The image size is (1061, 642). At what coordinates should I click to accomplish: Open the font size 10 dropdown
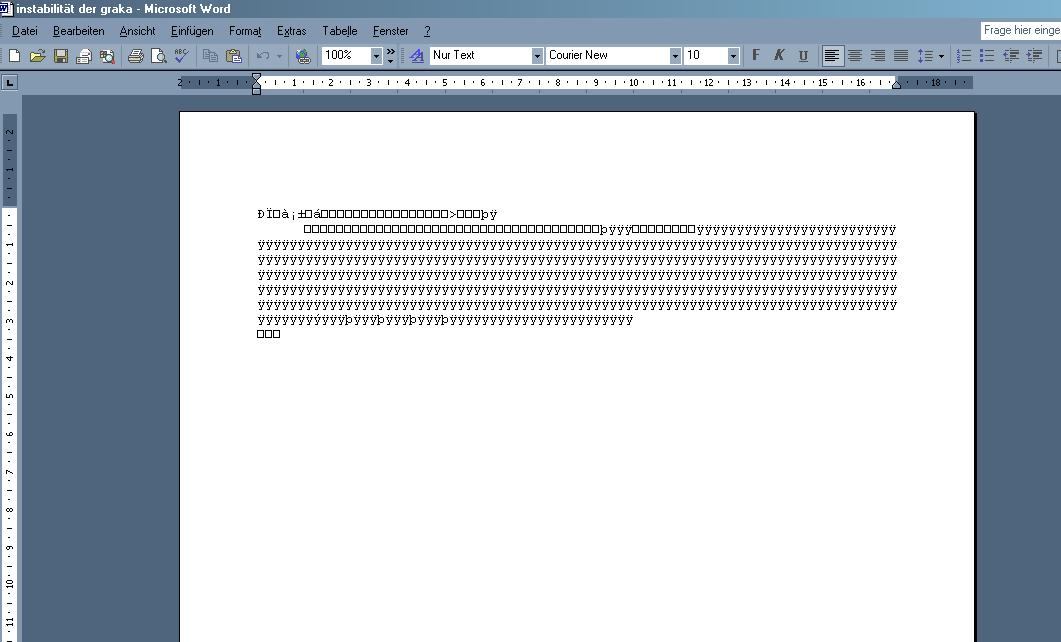pos(733,55)
